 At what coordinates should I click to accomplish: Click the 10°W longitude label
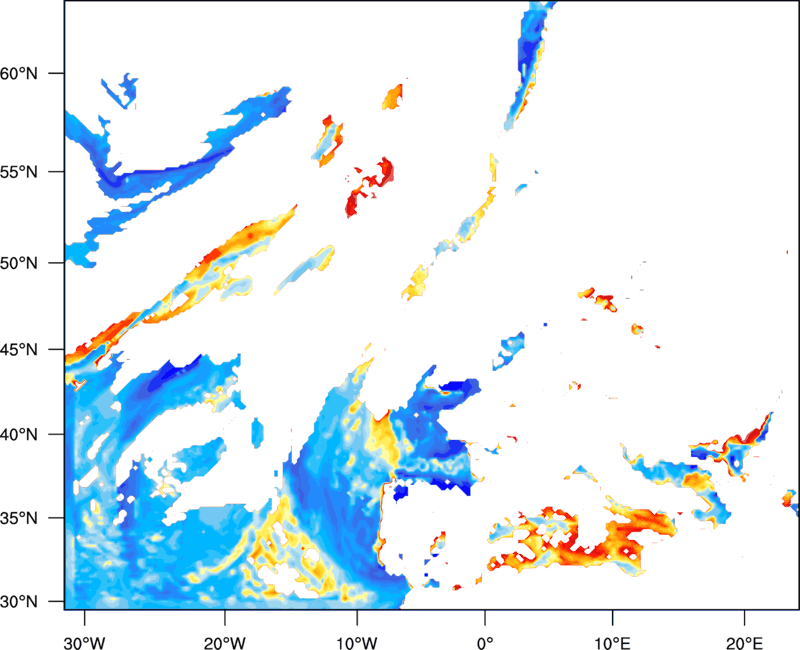click(356, 643)
